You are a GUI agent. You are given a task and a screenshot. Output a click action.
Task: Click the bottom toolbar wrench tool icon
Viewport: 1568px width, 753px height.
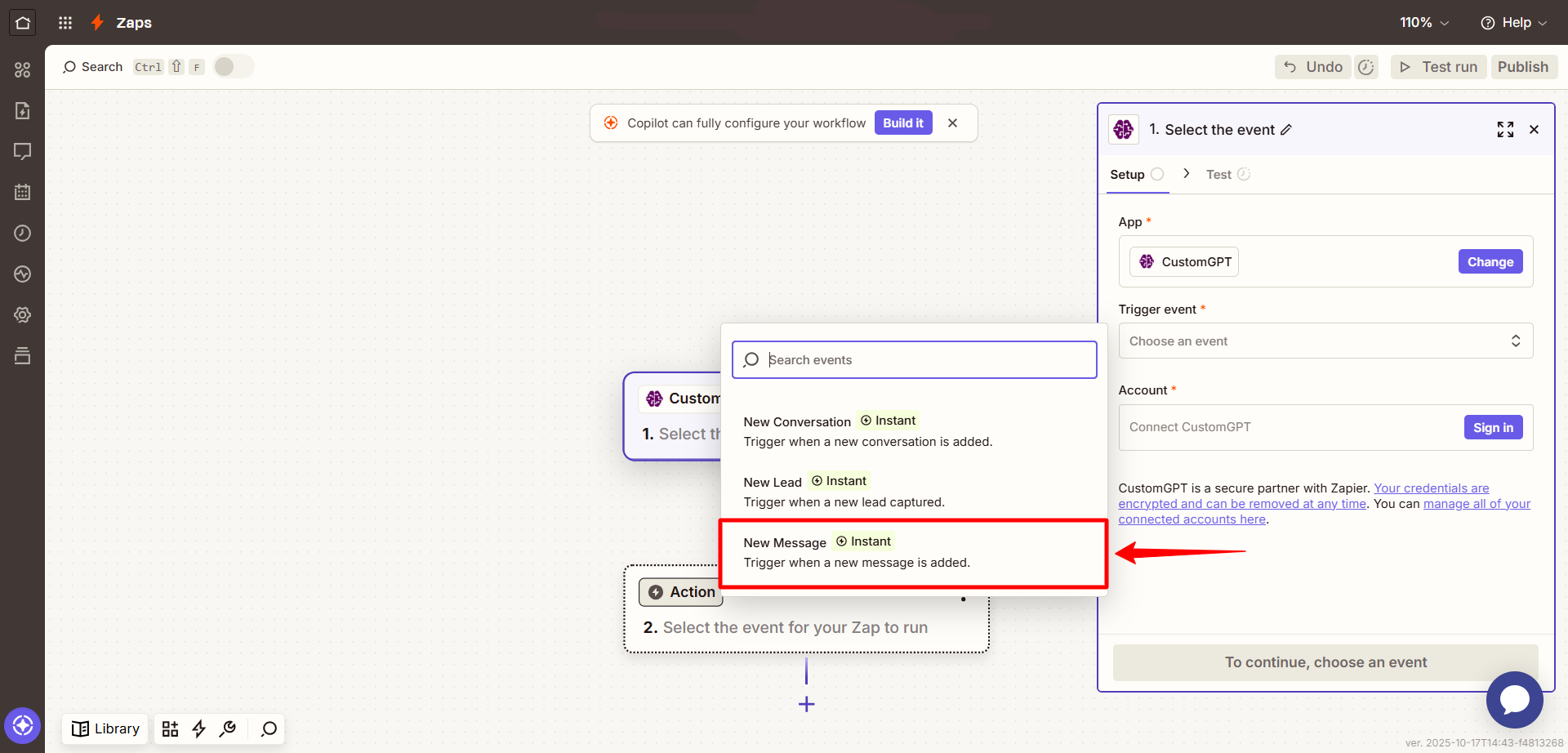pyautogui.click(x=228, y=728)
